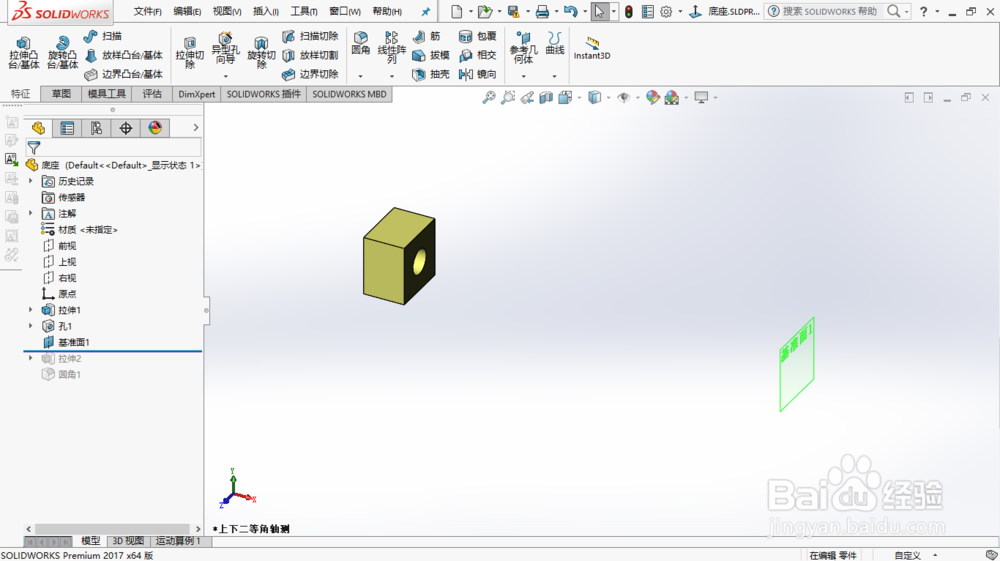
Task: Open the 异型孔向导 hole wizard
Action: click(x=225, y=48)
